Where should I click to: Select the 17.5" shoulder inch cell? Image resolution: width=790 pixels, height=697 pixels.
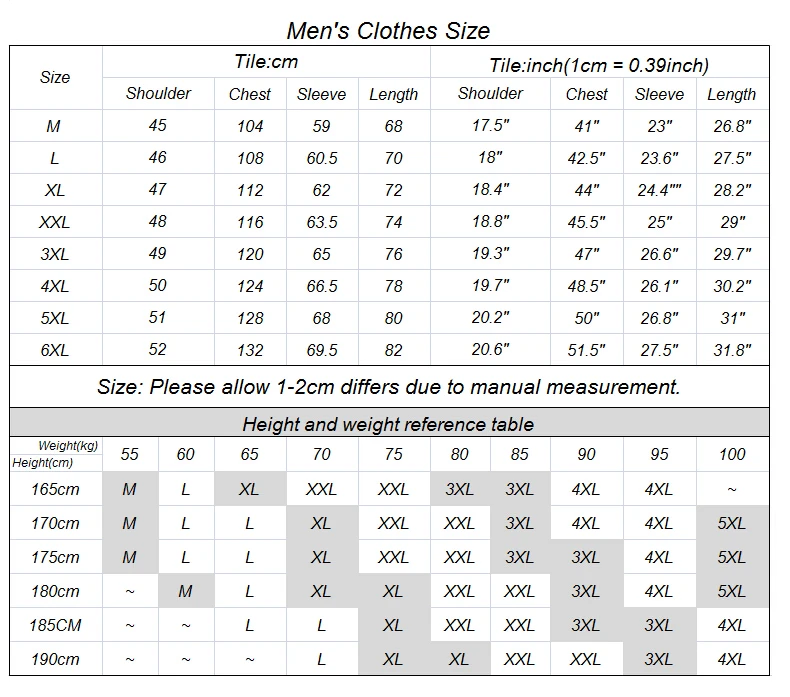[x=490, y=126]
